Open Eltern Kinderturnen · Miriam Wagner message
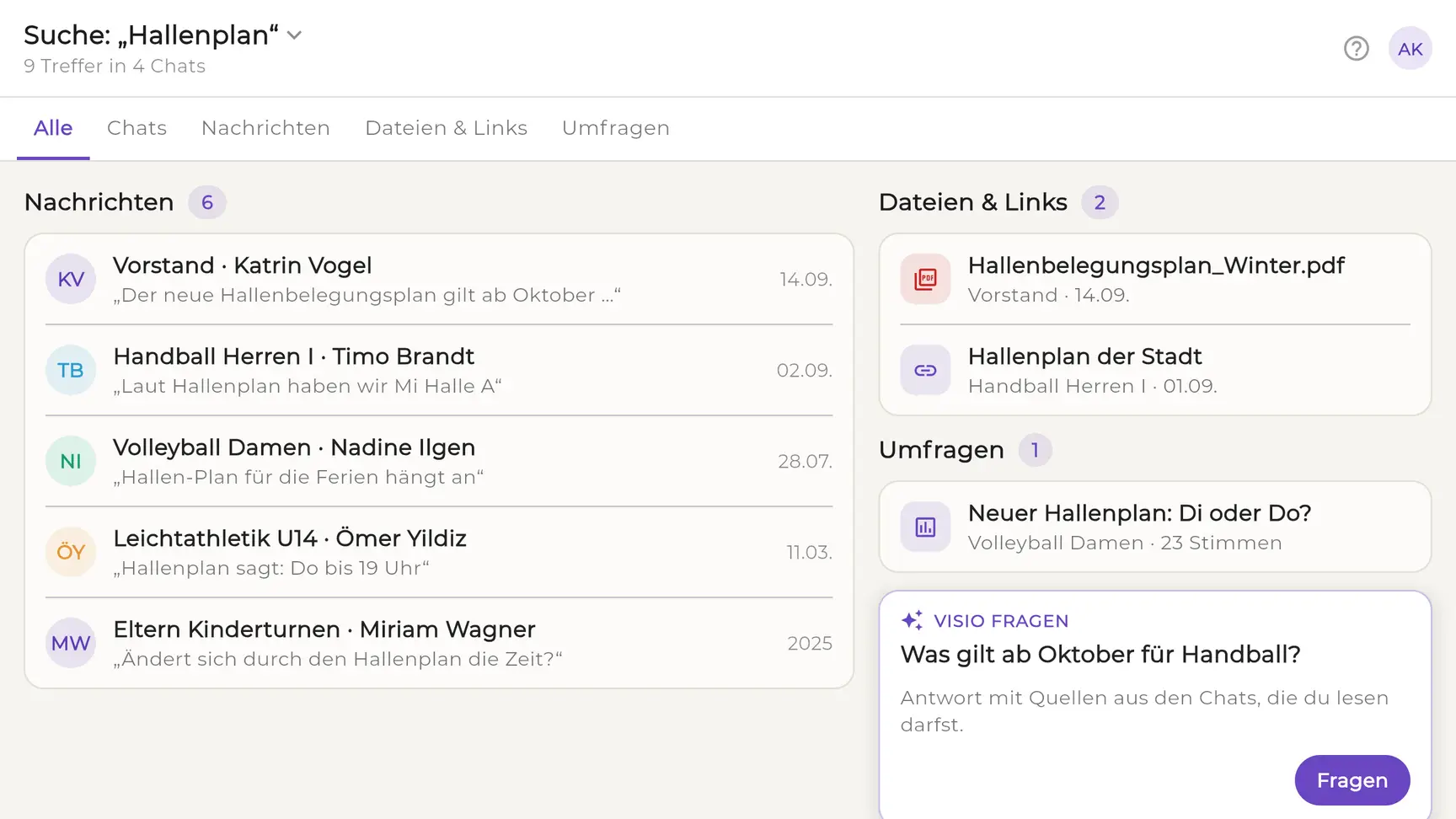1456x819 pixels. click(x=439, y=643)
